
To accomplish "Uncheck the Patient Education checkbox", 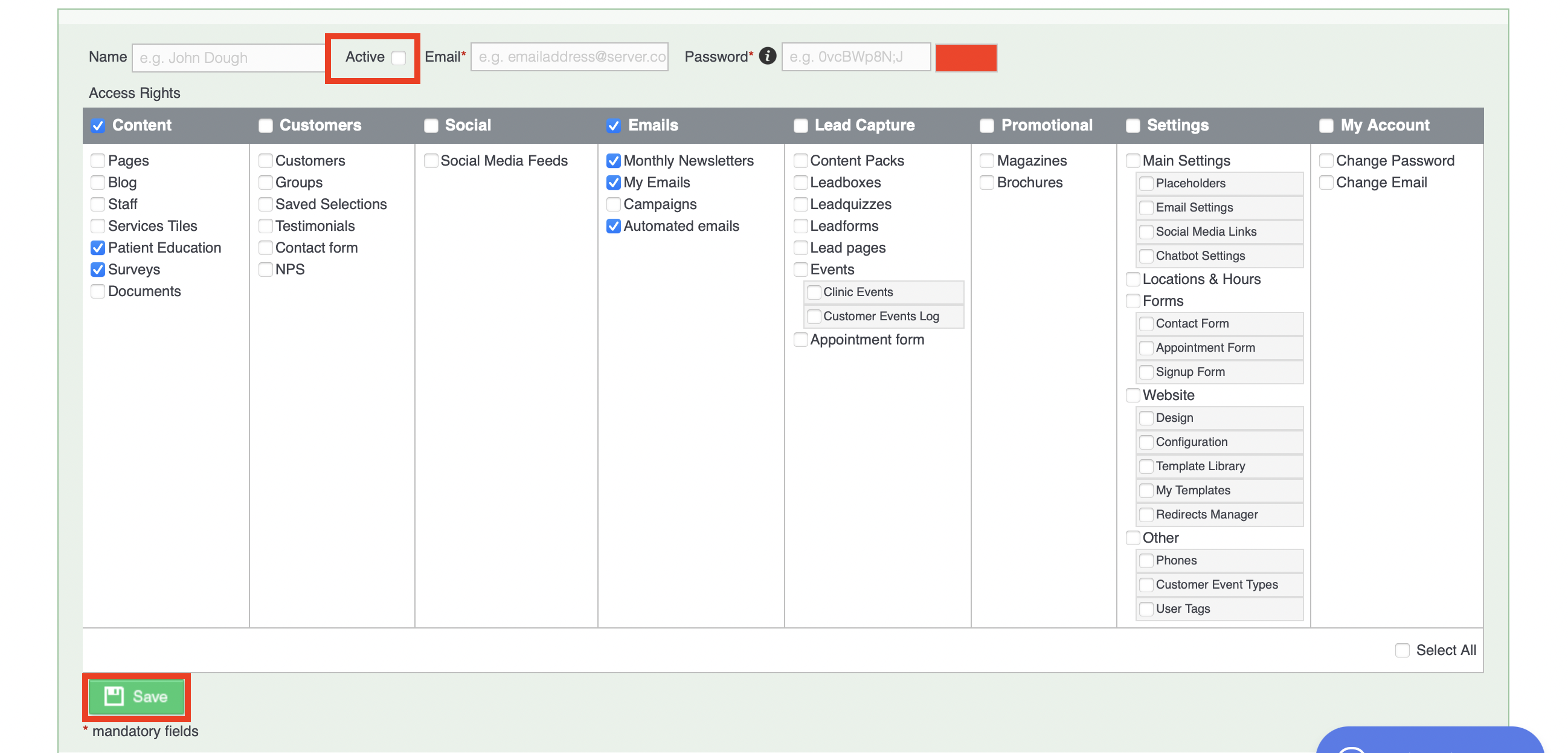I will tap(98, 248).
